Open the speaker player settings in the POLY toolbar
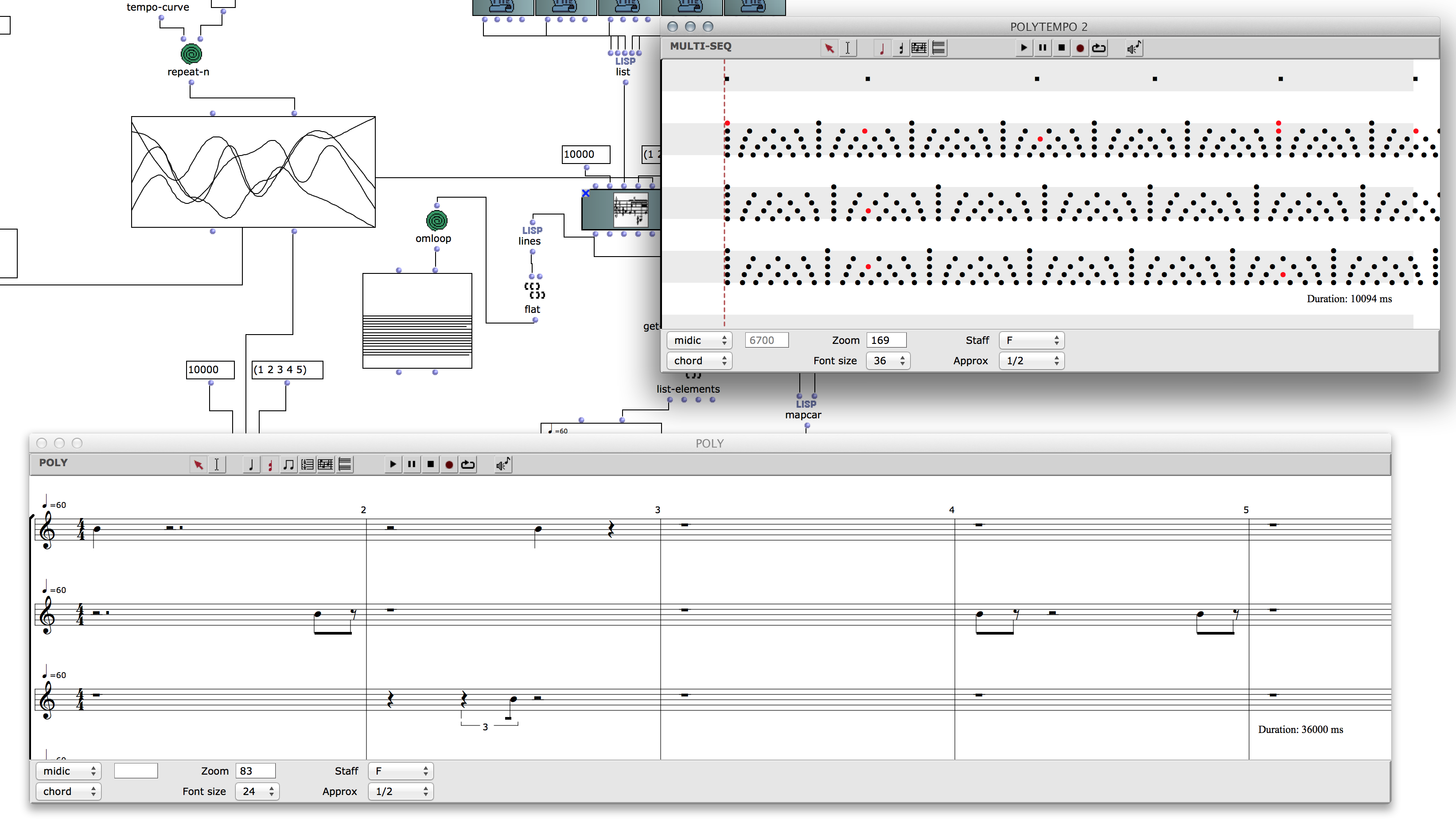Viewport: 1456px width, 834px height. [503, 464]
